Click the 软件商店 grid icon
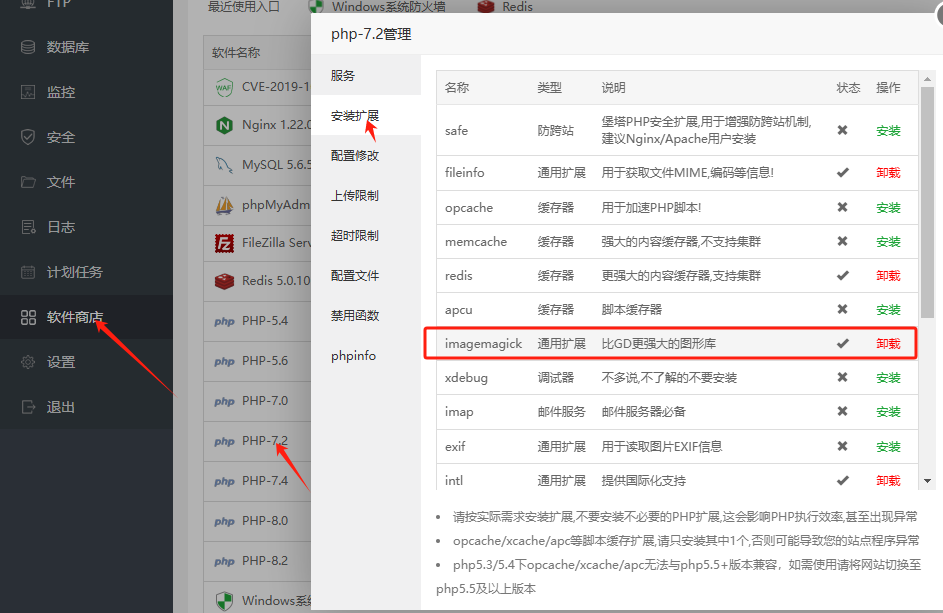The height and width of the screenshot is (613, 943). (28, 317)
